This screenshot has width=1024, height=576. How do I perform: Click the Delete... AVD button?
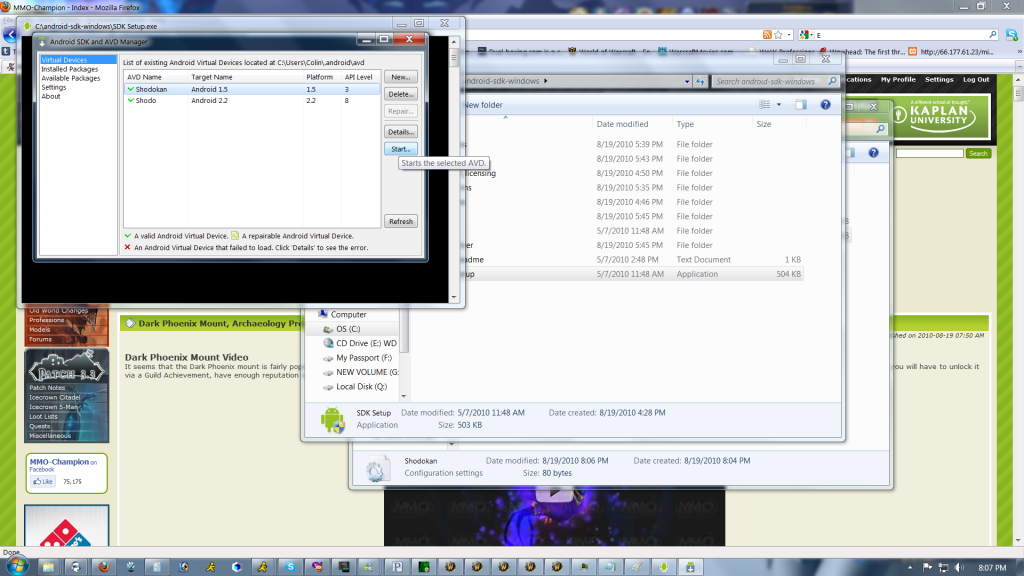[400, 94]
